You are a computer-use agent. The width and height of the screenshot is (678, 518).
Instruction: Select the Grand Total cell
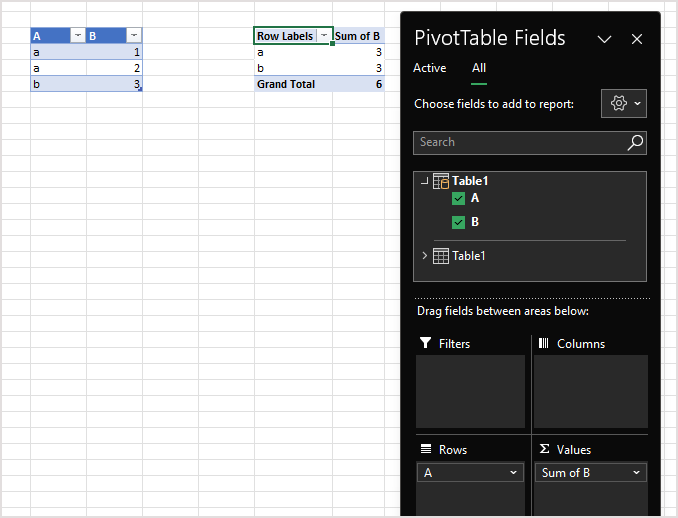tap(293, 84)
